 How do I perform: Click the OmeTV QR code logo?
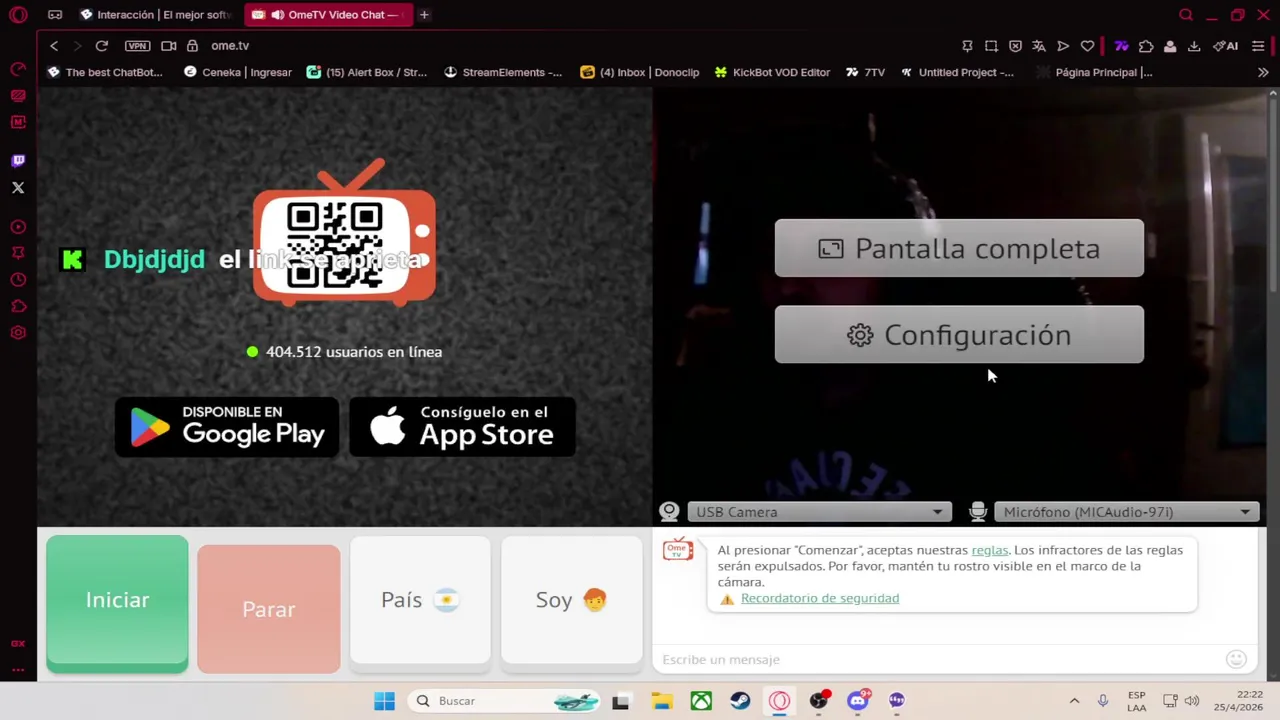344,232
